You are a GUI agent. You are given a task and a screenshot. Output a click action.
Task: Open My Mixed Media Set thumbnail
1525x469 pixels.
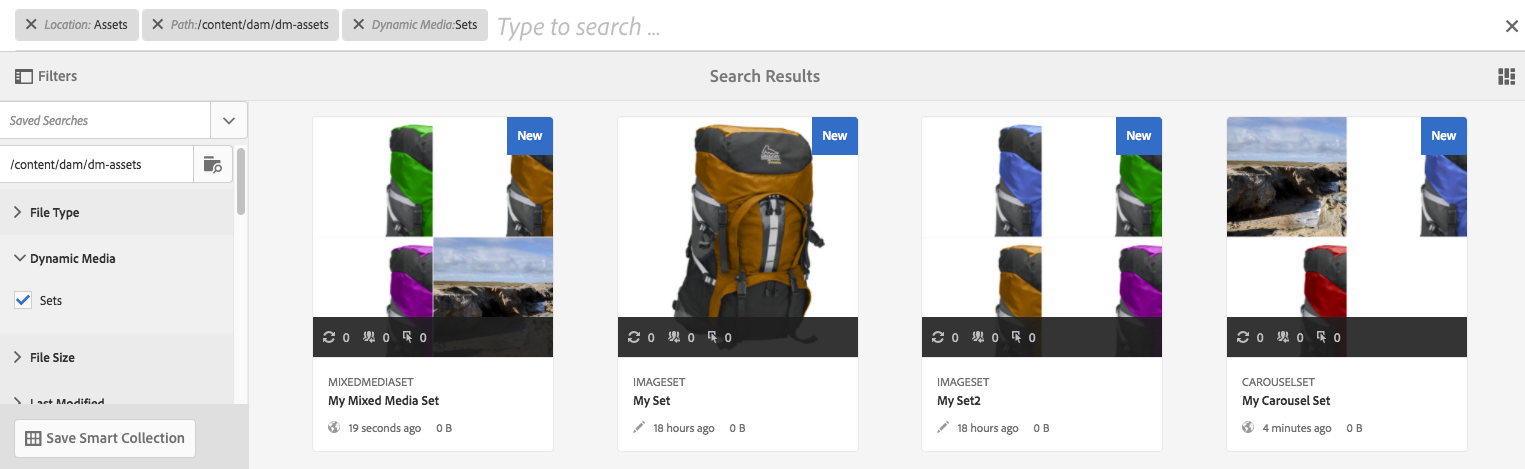433,237
